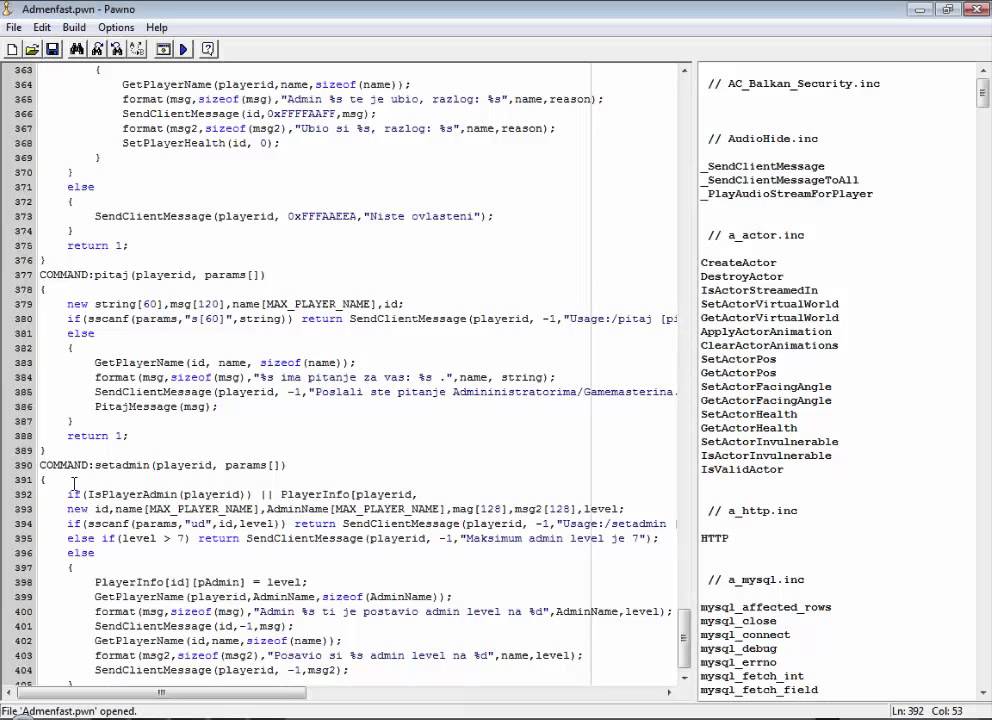Select SetActorHealth in the function list

pos(749,414)
